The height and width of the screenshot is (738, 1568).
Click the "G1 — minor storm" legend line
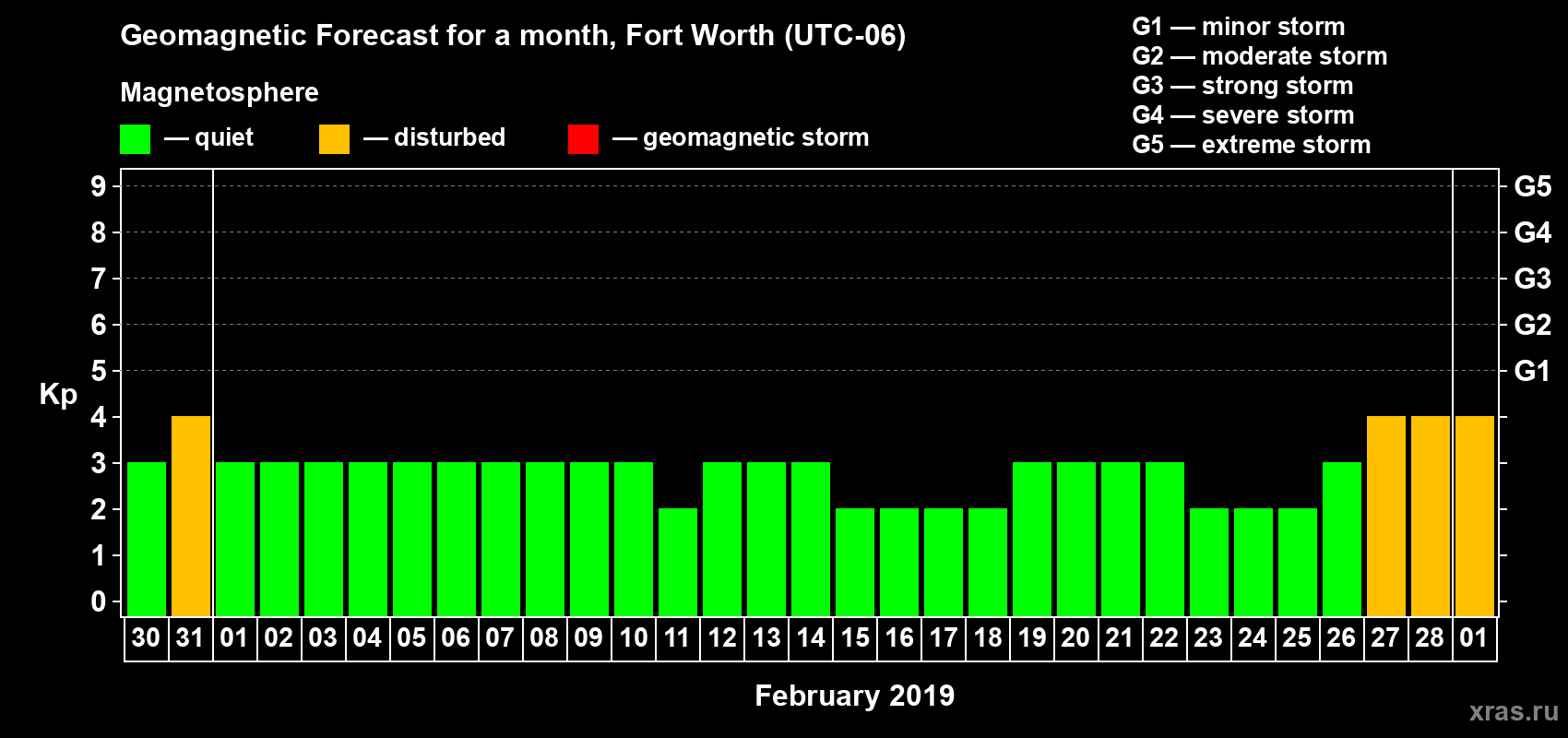point(1239,27)
